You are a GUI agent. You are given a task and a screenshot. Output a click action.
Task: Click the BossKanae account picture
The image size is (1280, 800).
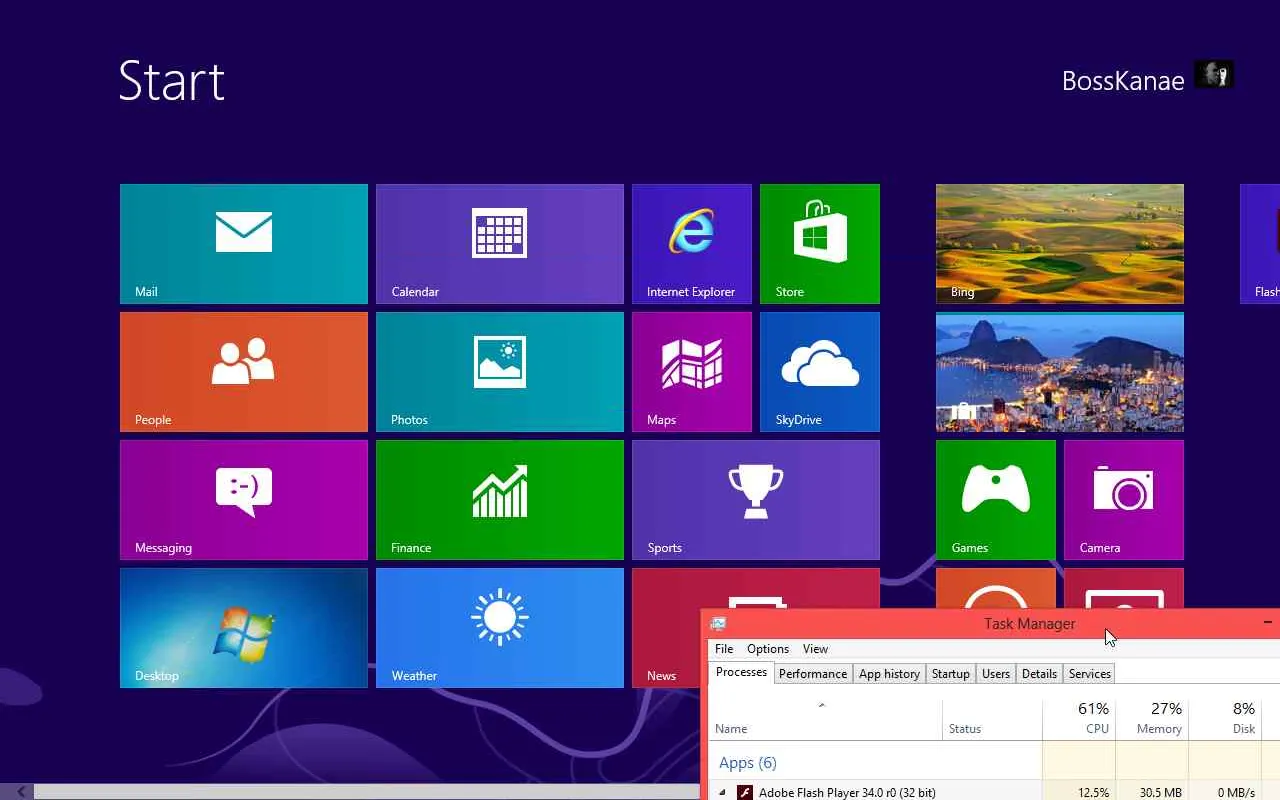pyautogui.click(x=1214, y=75)
